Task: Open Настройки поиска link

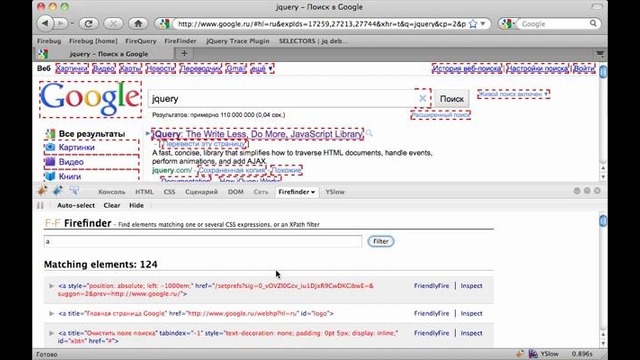Action: click(x=538, y=69)
